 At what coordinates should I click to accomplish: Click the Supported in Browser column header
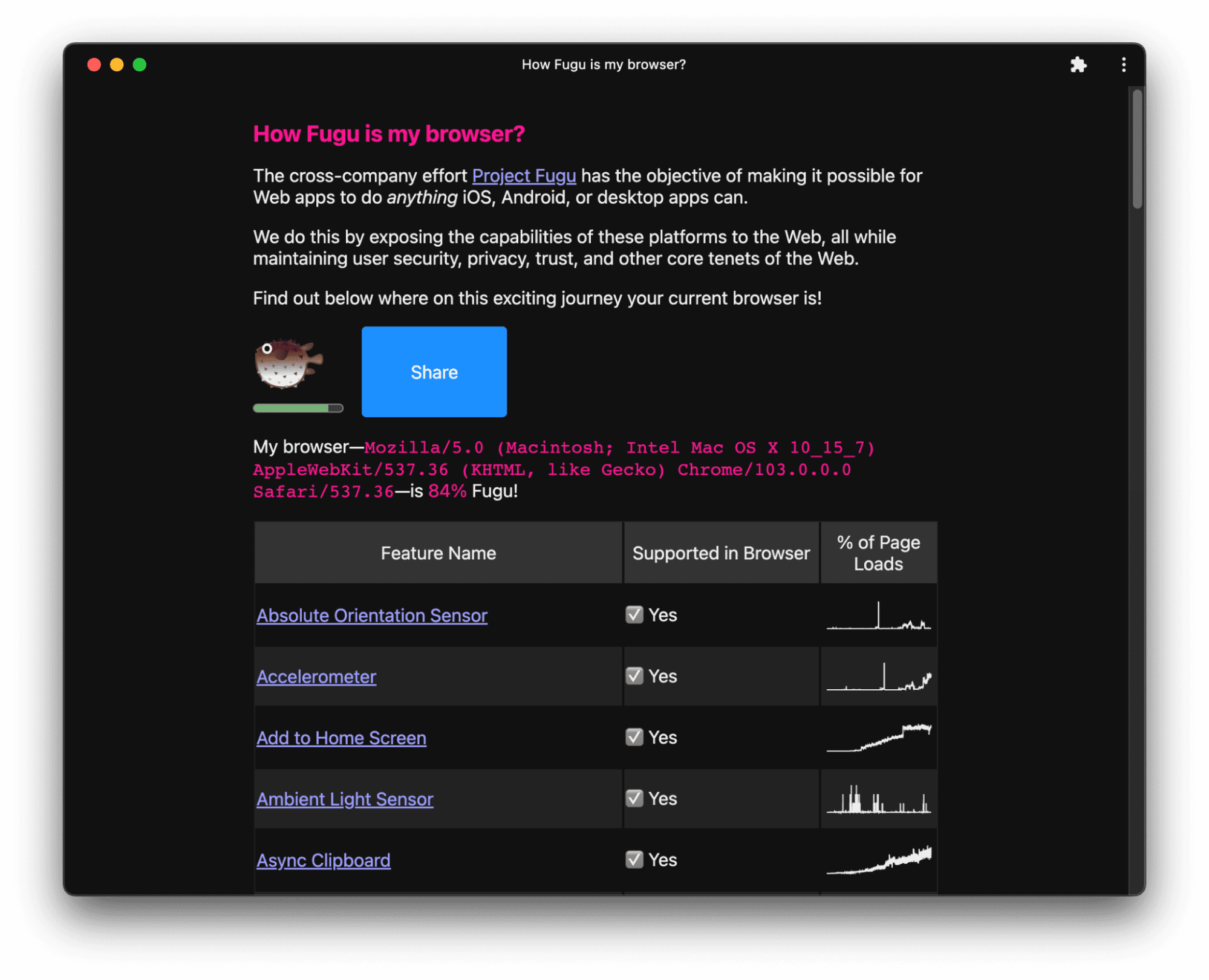pos(720,552)
